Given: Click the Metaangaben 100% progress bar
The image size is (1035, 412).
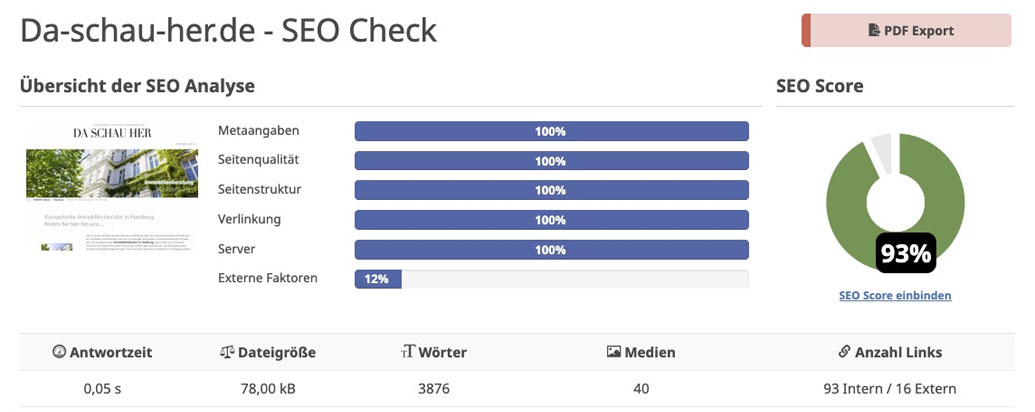Looking at the screenshot, I should click(551, 131).
